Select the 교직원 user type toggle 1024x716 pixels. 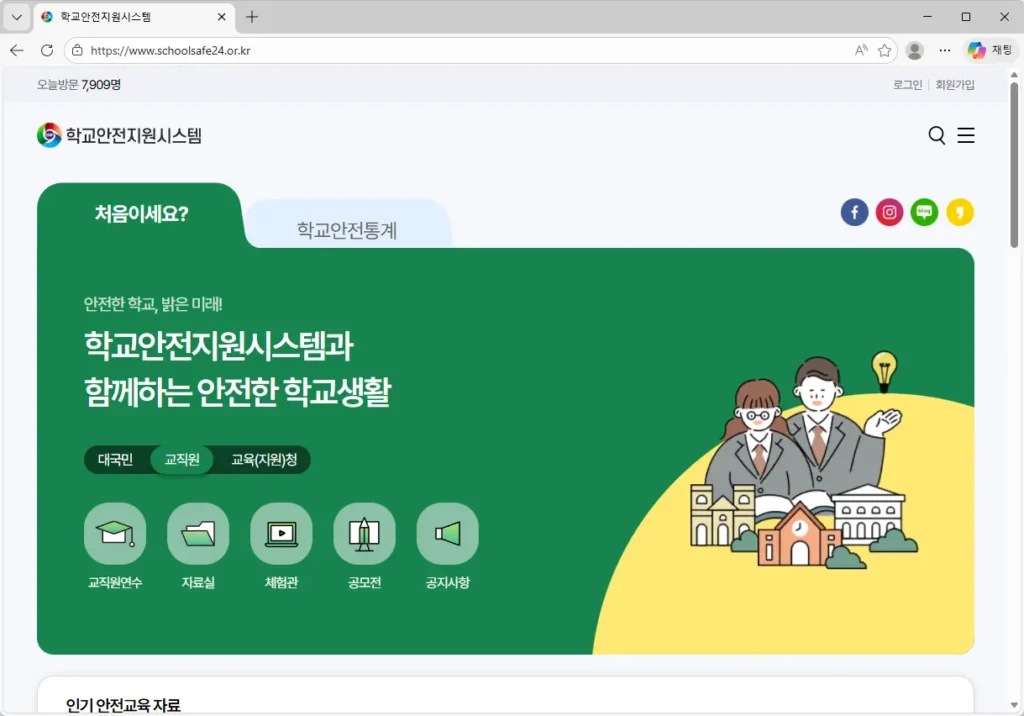[182, 460]
